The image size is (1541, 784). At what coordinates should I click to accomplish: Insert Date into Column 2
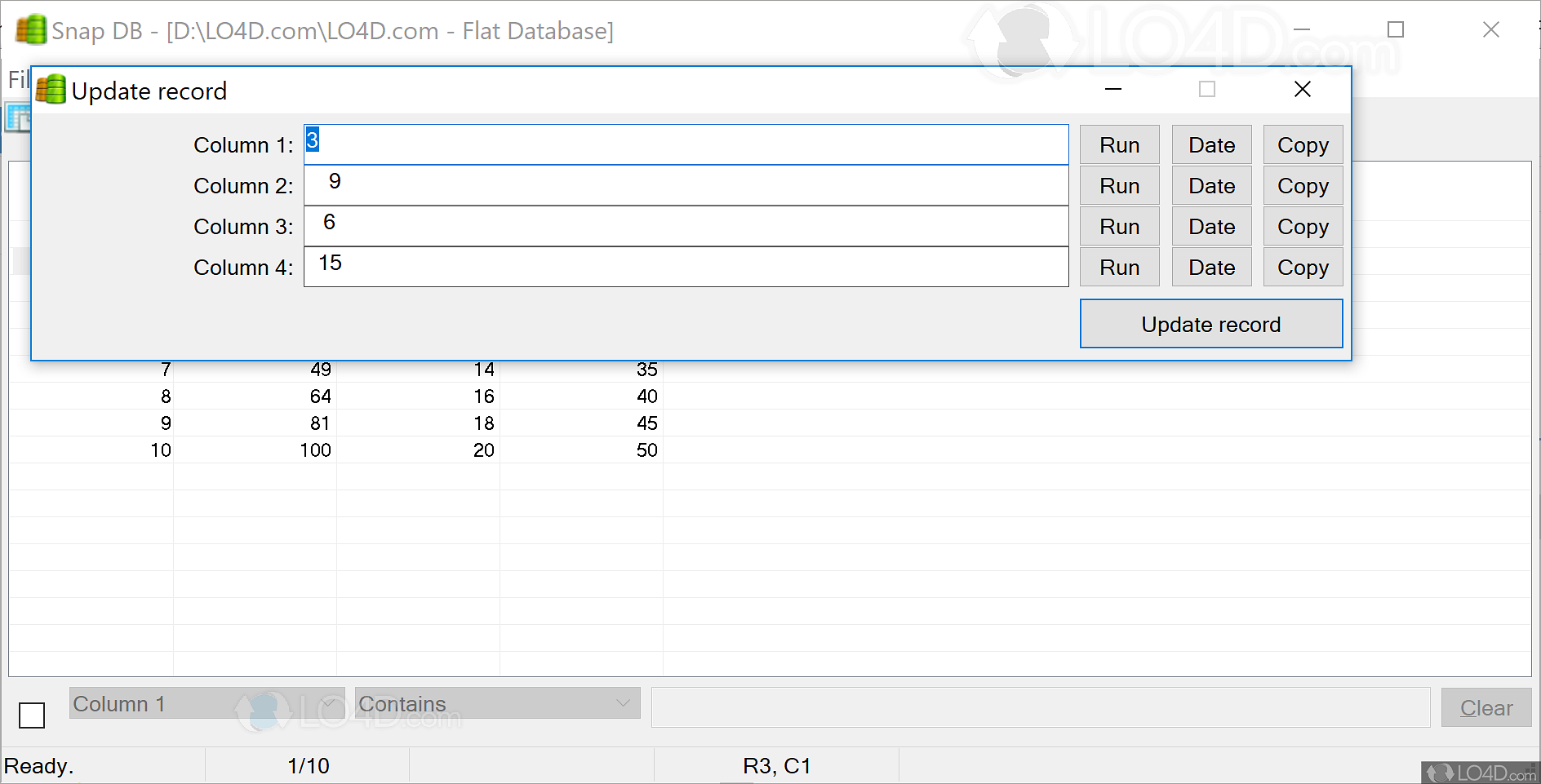point(1211,186)
